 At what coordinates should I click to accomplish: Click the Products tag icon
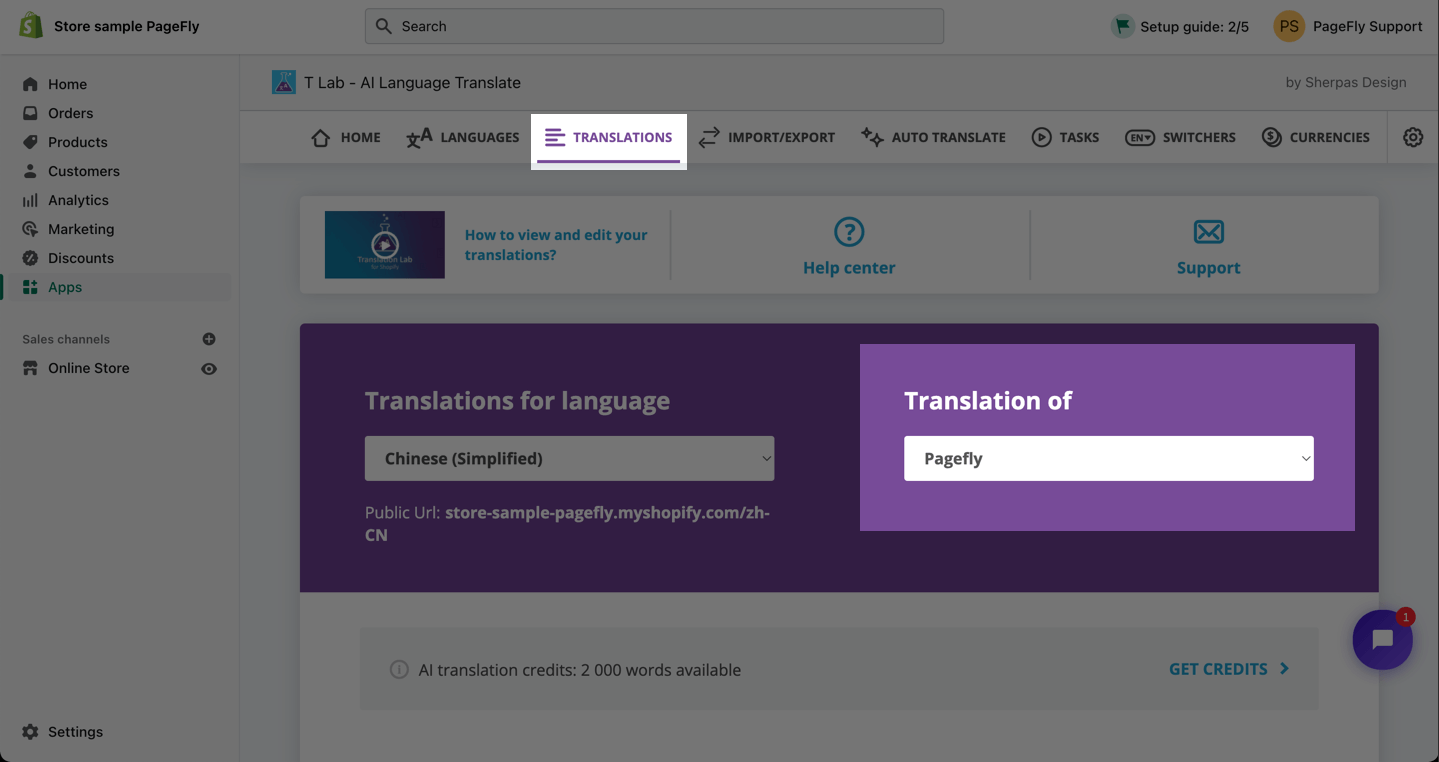(30, 142)
